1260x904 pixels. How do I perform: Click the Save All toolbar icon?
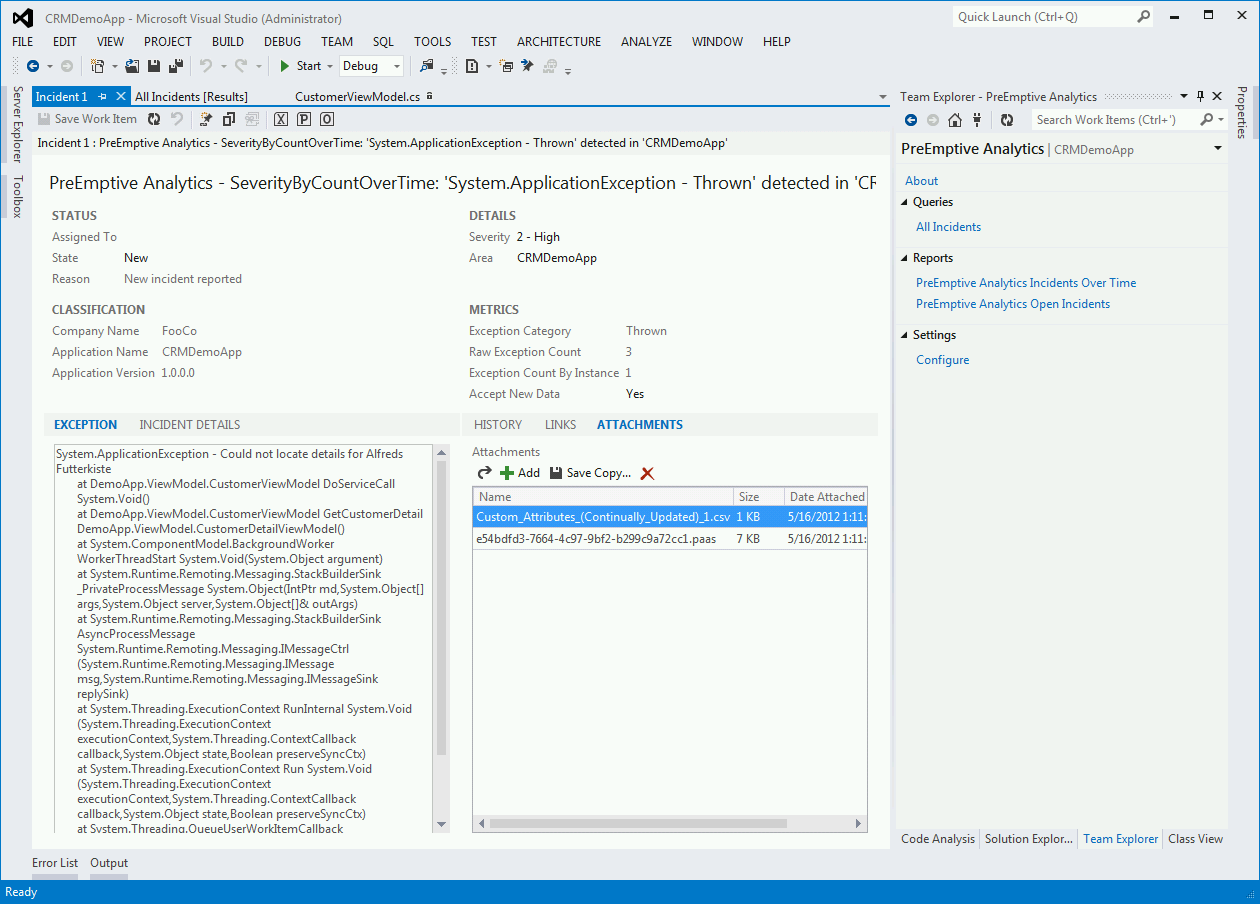click(176, 66)
